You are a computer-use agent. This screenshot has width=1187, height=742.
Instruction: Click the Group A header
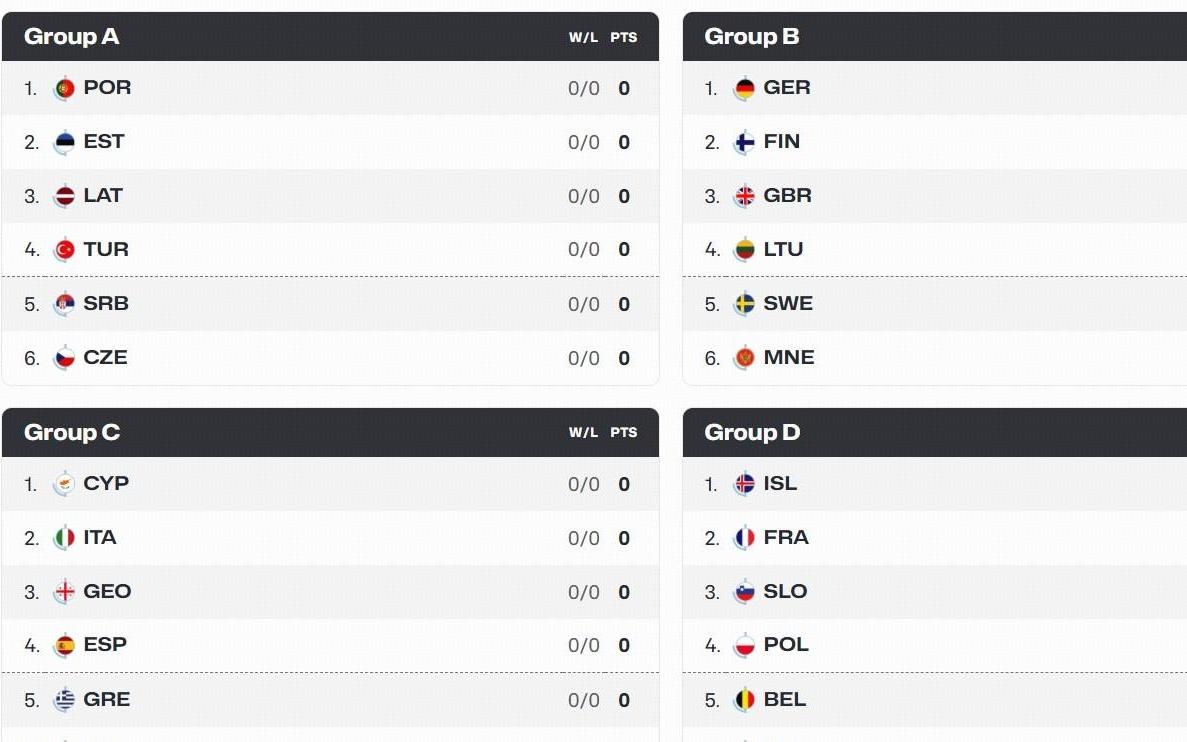point(330,36)
